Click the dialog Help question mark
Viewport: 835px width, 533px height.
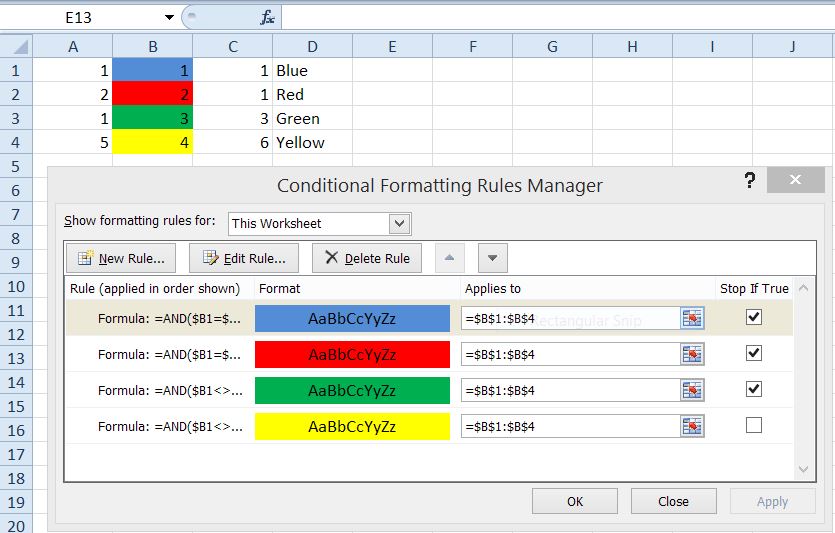pyautogui.click(x=749, y=181)
